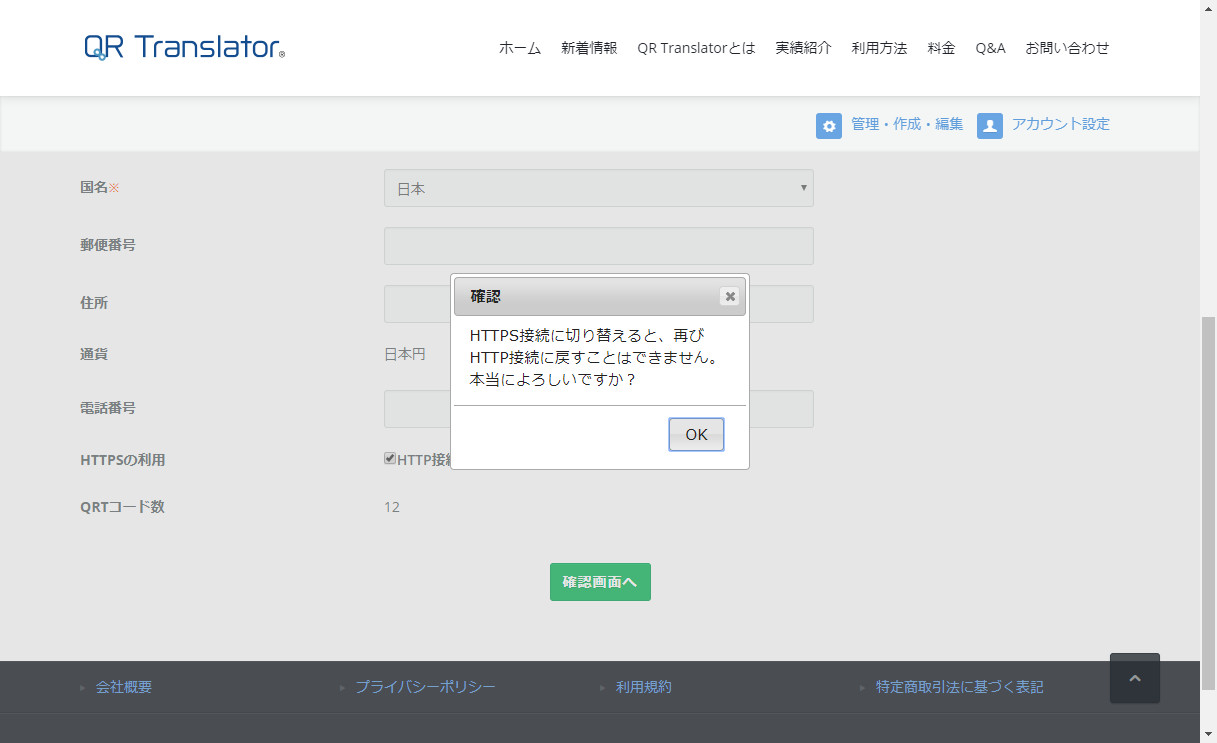Open the 国名 country dropdown showing 日本
This screenshot has width=1217, height=743.
[598, 188]
